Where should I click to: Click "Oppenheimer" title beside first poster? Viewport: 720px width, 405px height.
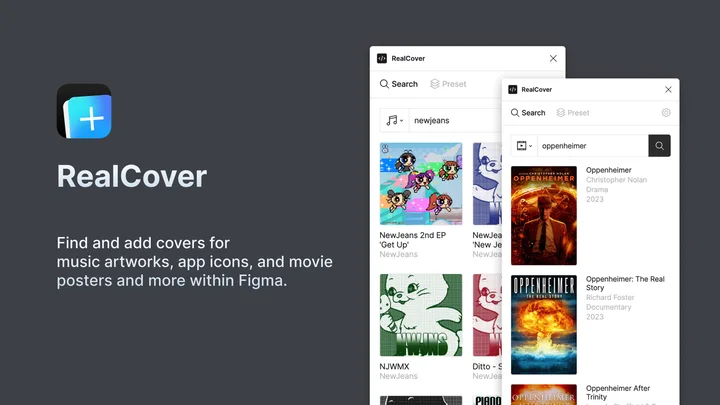tap(608, 170)
